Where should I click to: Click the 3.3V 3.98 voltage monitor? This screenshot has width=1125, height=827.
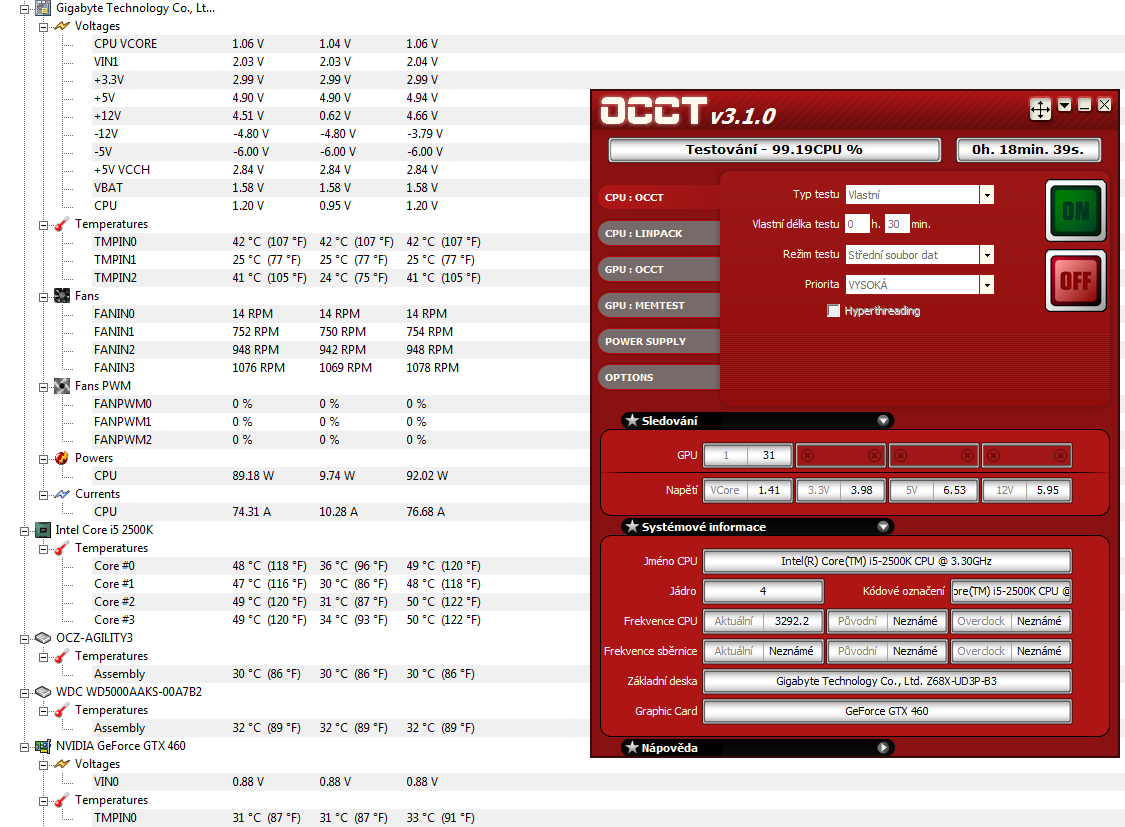tap(840, 490)
